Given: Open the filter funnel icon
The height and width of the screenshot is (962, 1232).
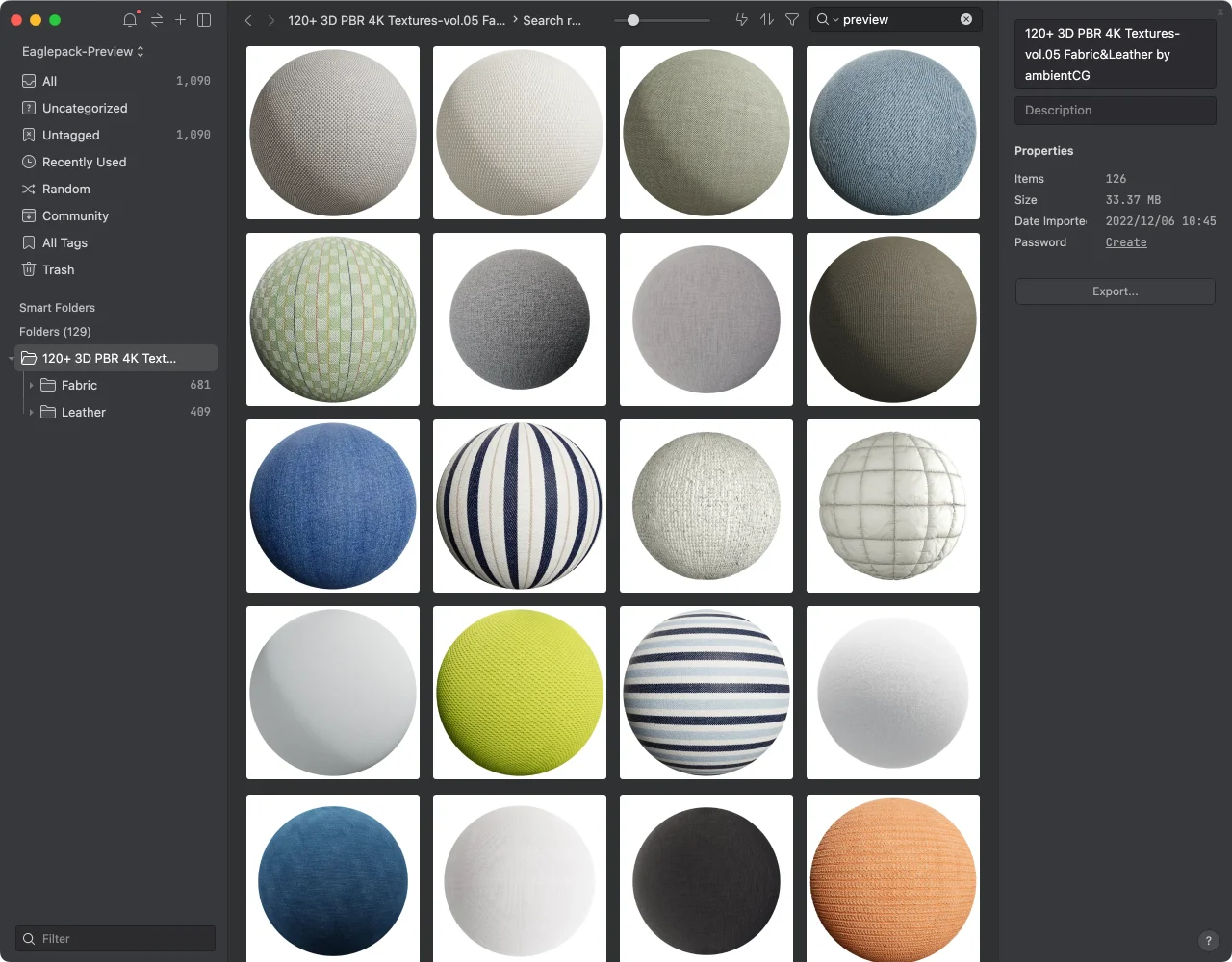Looking at the screenshot, I should [x=792, y=19].
